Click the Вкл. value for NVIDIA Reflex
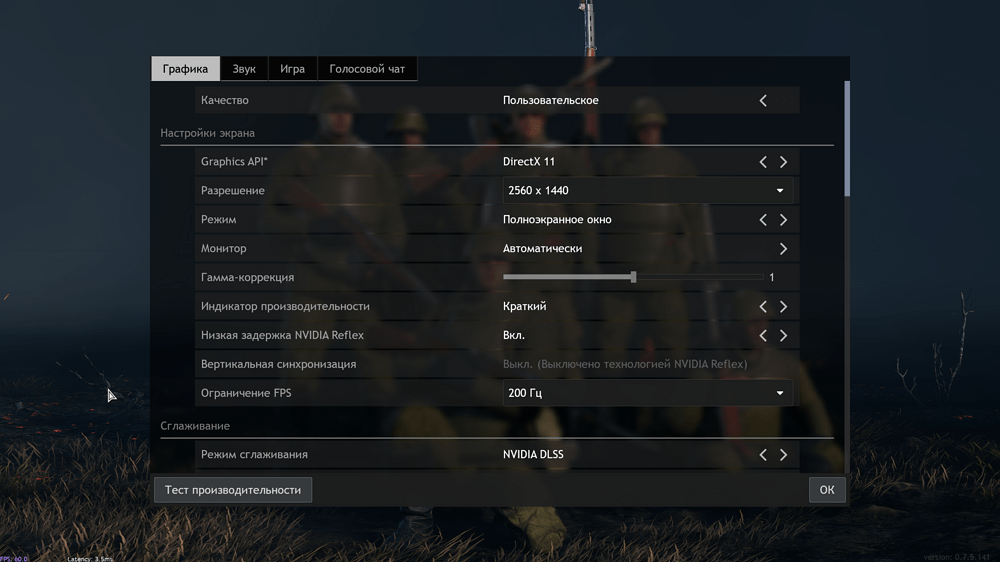The width and height of the screenshot is (1000, 562). pos(513,335)
